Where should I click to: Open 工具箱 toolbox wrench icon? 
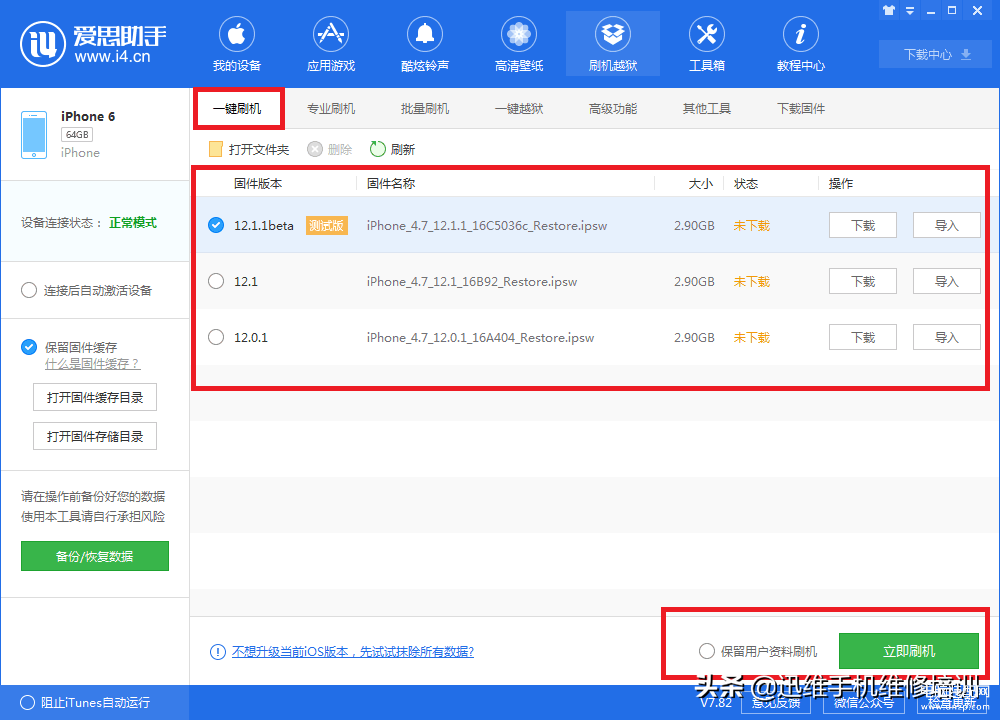[706, 35]
